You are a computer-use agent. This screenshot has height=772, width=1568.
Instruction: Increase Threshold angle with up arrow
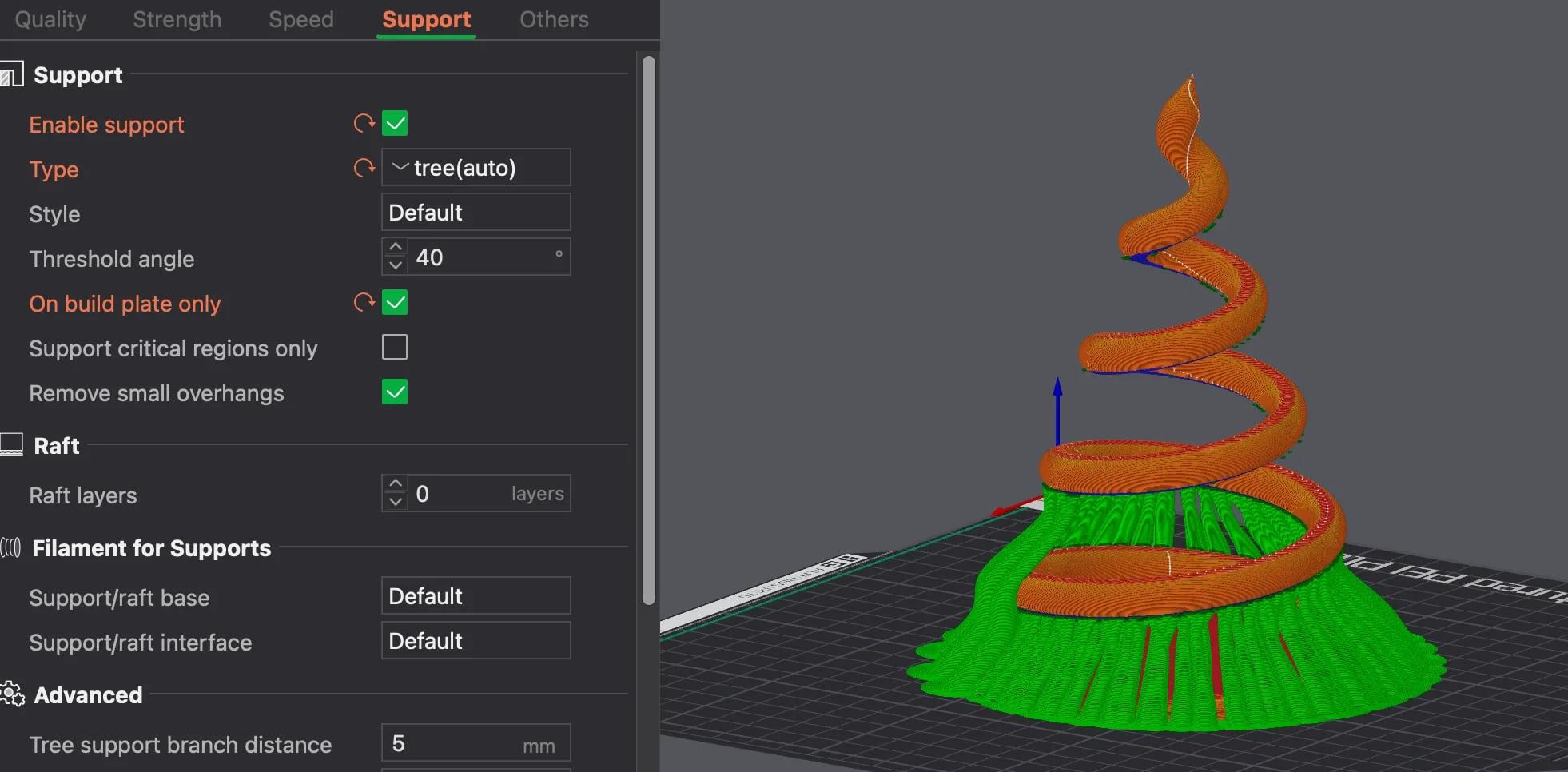tap(396, 248)
